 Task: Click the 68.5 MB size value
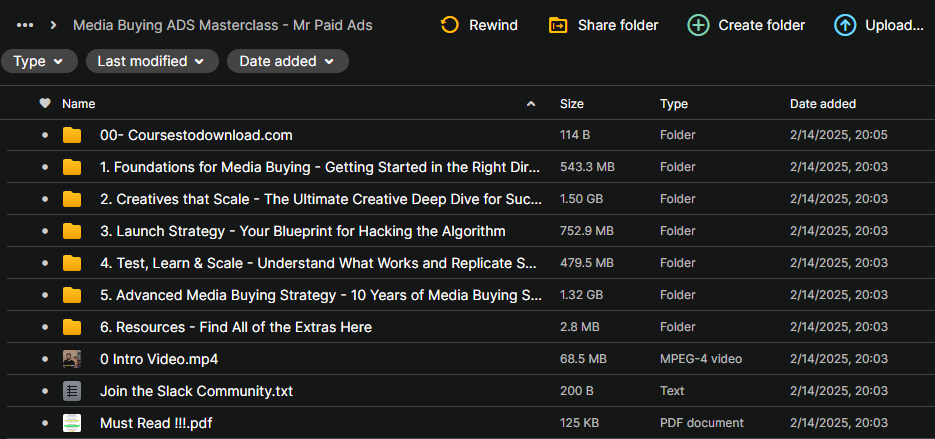[x=583, y=359]
